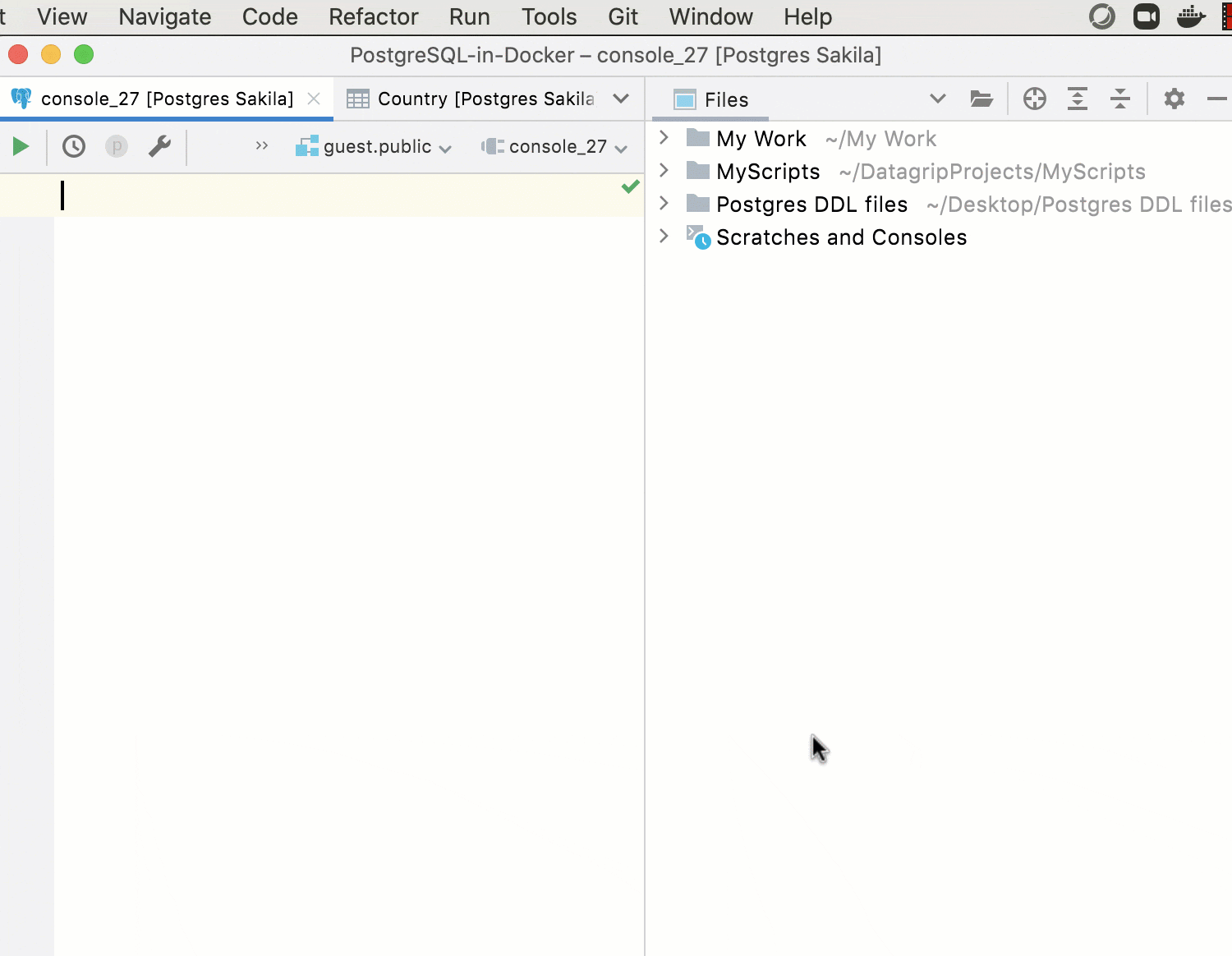Screen dimensions: 1232x956
Task: Expand the Postgres DDL files folder
Action: pyautogui.click(x=664, y=203)
